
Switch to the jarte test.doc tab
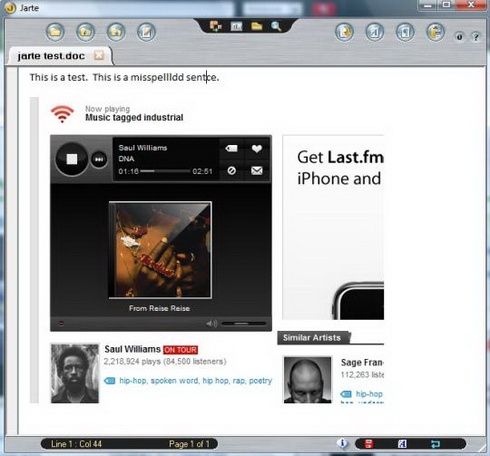[51, 56]
